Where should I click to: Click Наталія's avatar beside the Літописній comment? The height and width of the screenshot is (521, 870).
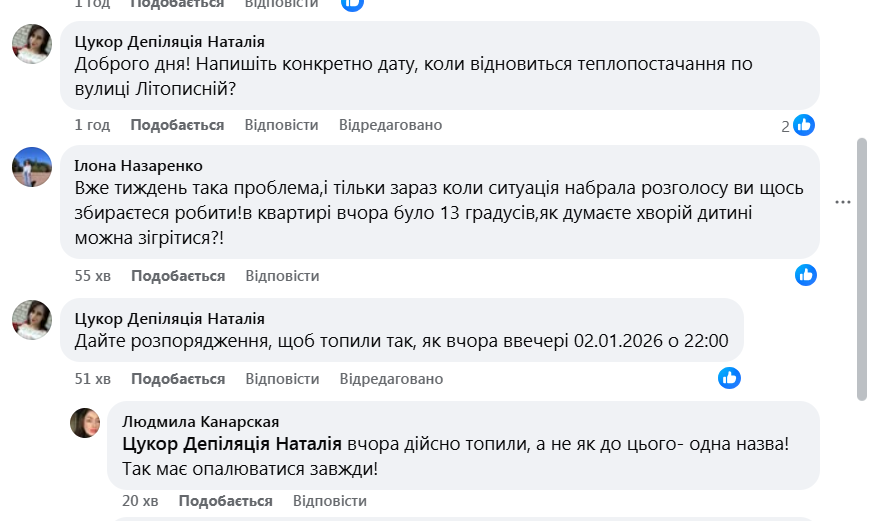pos(31,44)
